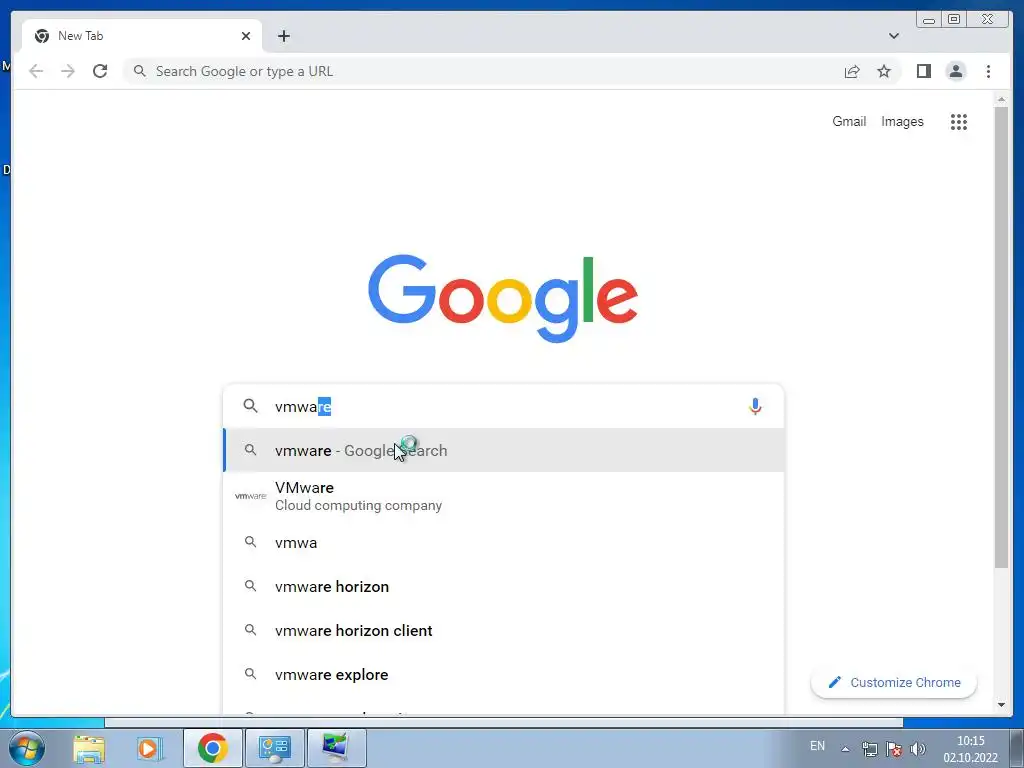The image size is (1024, 768).
Task: Click the EN language indicator
Action: (x=817, y=746)
